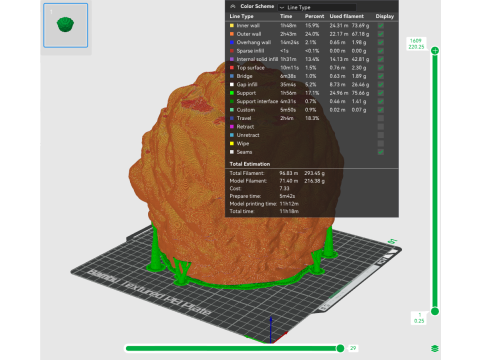480x360 pixels.
Task: Click the orange Outer wall color swatch
Action: [232, 34]
